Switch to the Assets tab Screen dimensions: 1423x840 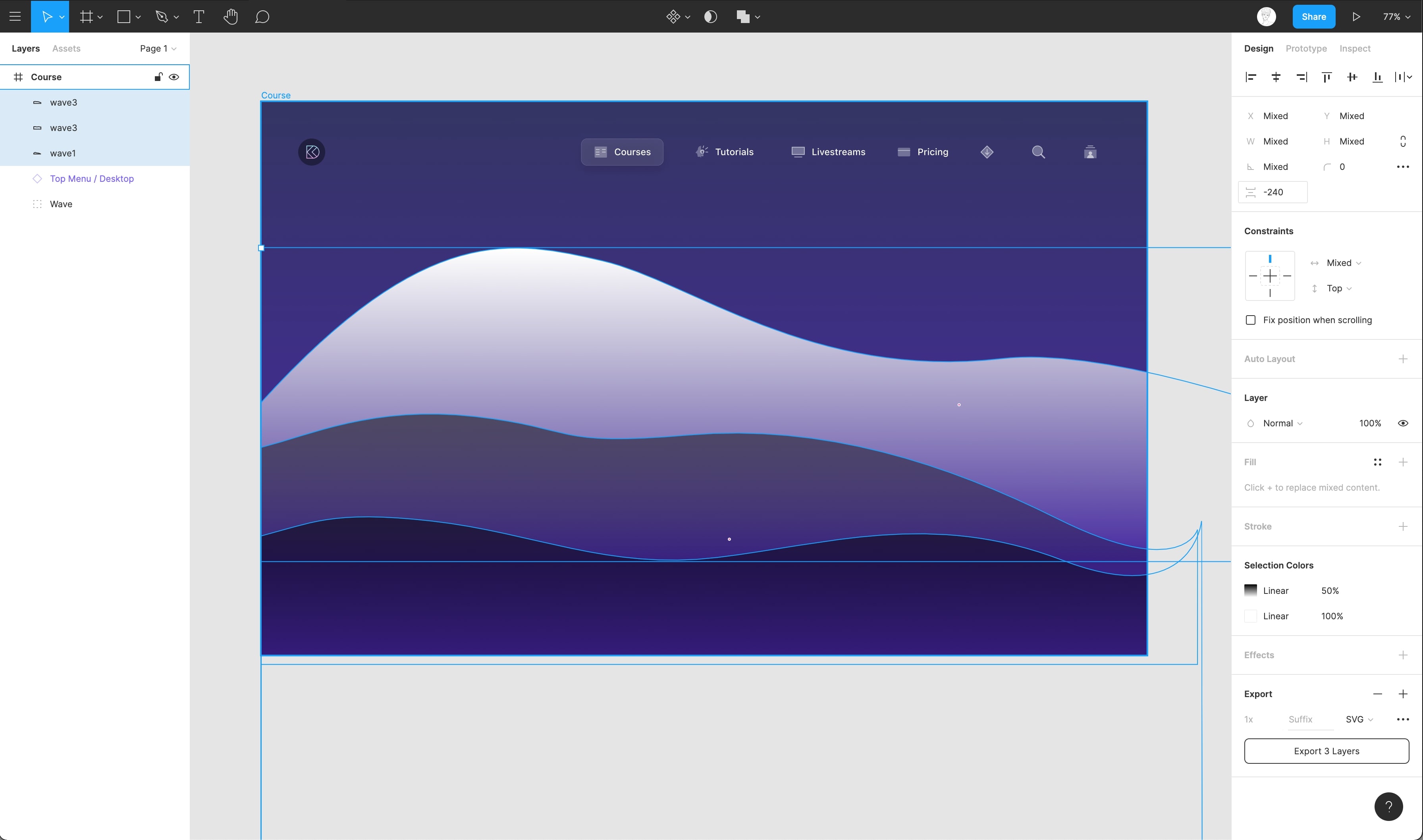tap(66, 49)
